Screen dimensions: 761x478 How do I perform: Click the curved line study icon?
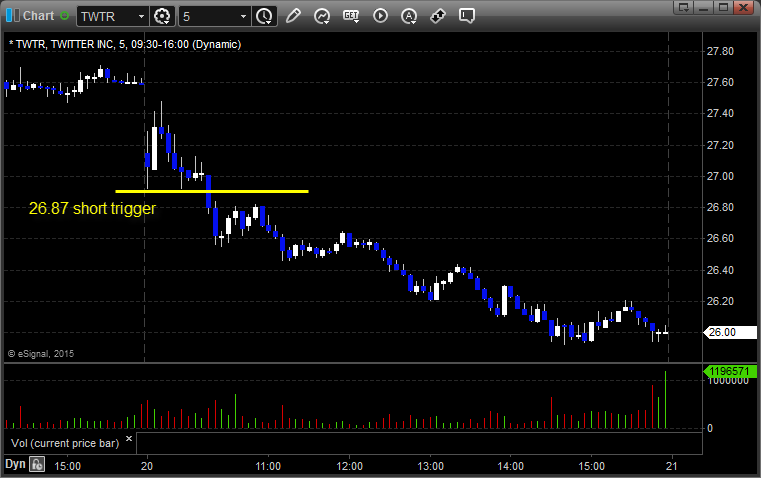[322, 16]
